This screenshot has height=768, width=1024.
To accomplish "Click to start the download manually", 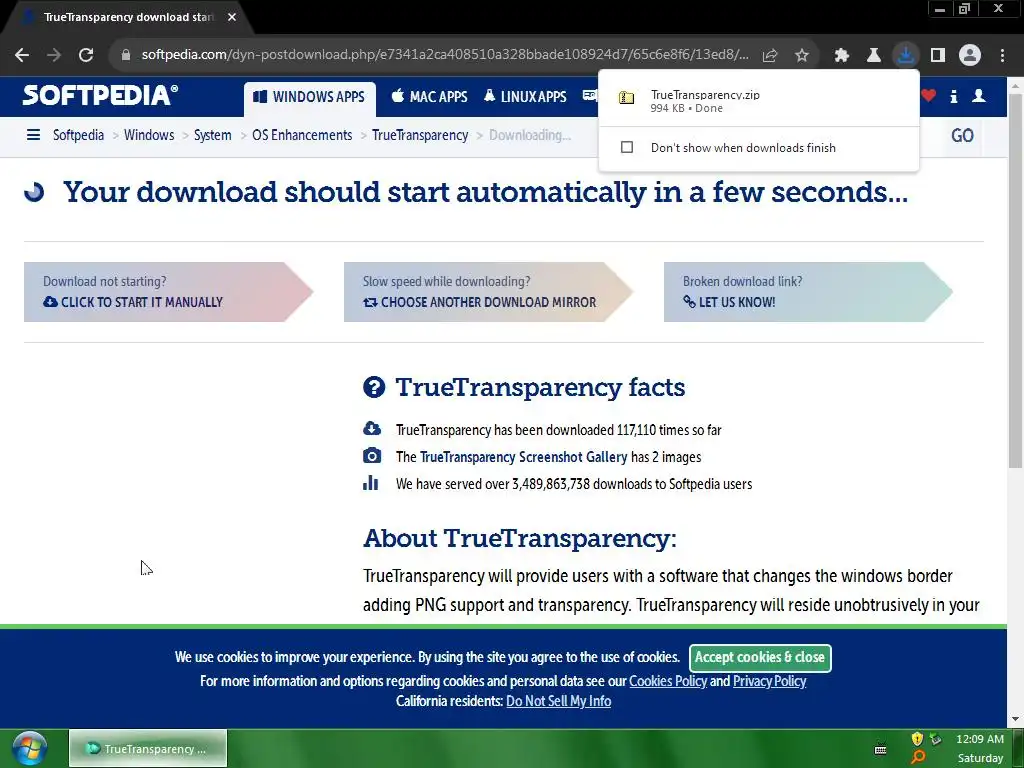I will [168, 292].
